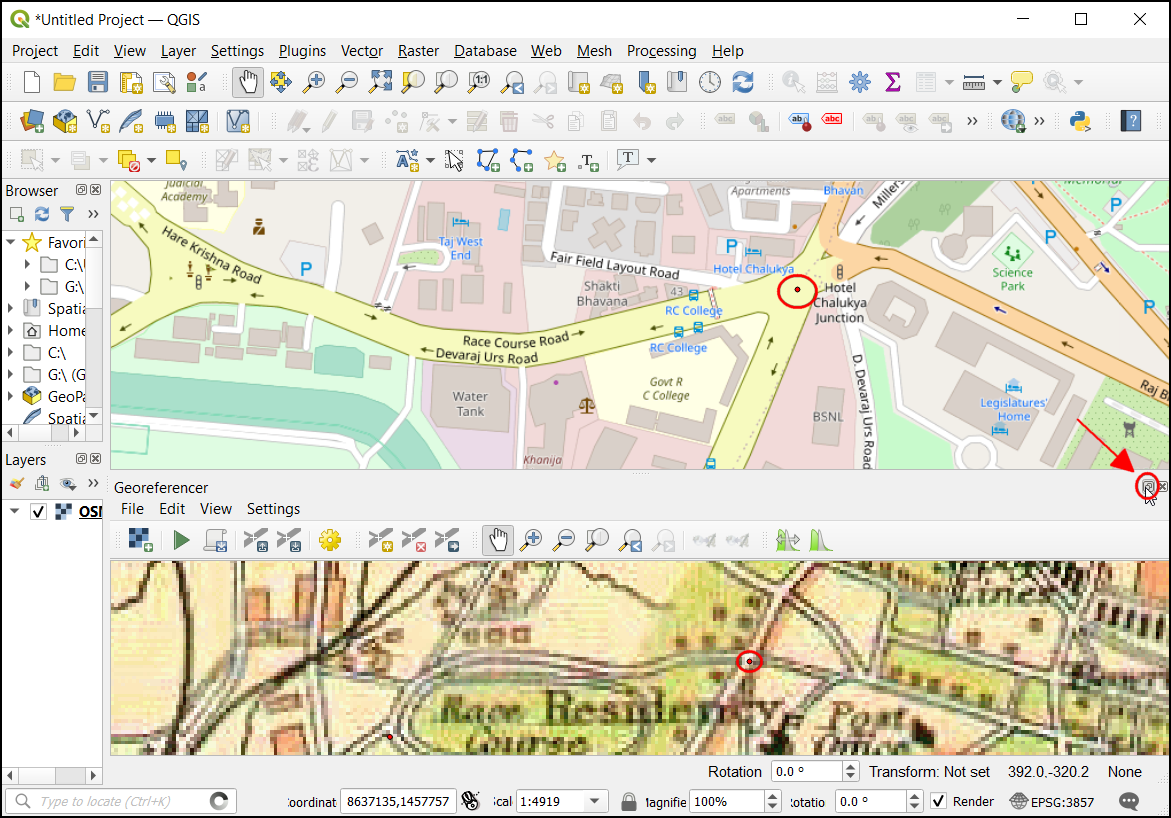1171x818 pixels.
Task: Open the measure tool dropdown arrow
Action: pos(997,82)
